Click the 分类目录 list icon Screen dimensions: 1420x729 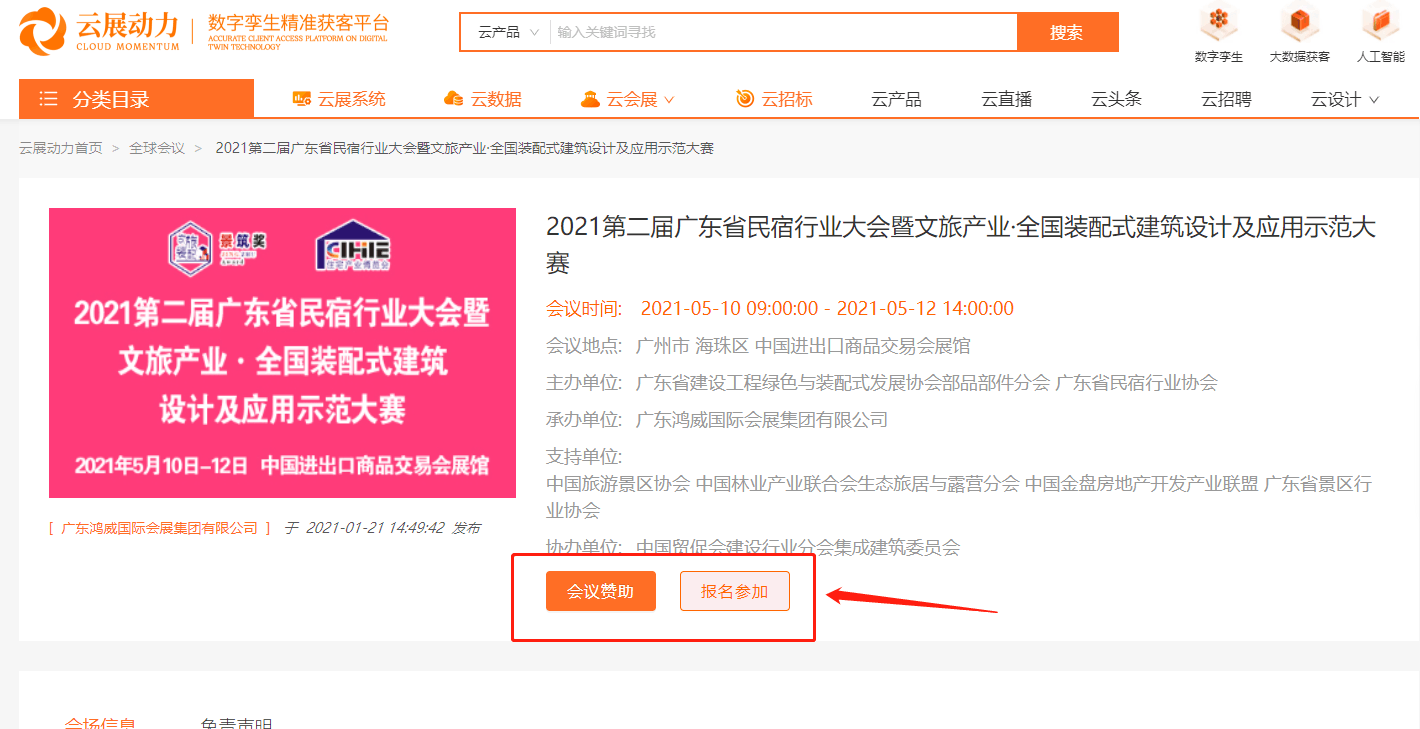[x=47, y=98]
